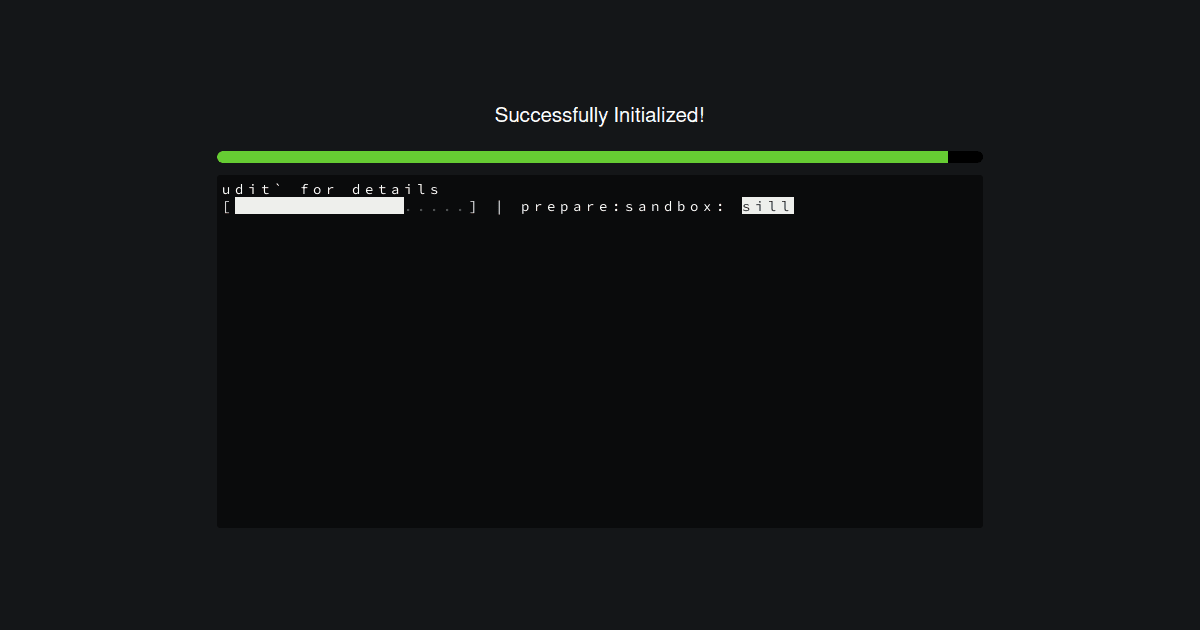Select the highlighted "sill" text in terminal
The image size is (1200, 630).
pos(768,206)
